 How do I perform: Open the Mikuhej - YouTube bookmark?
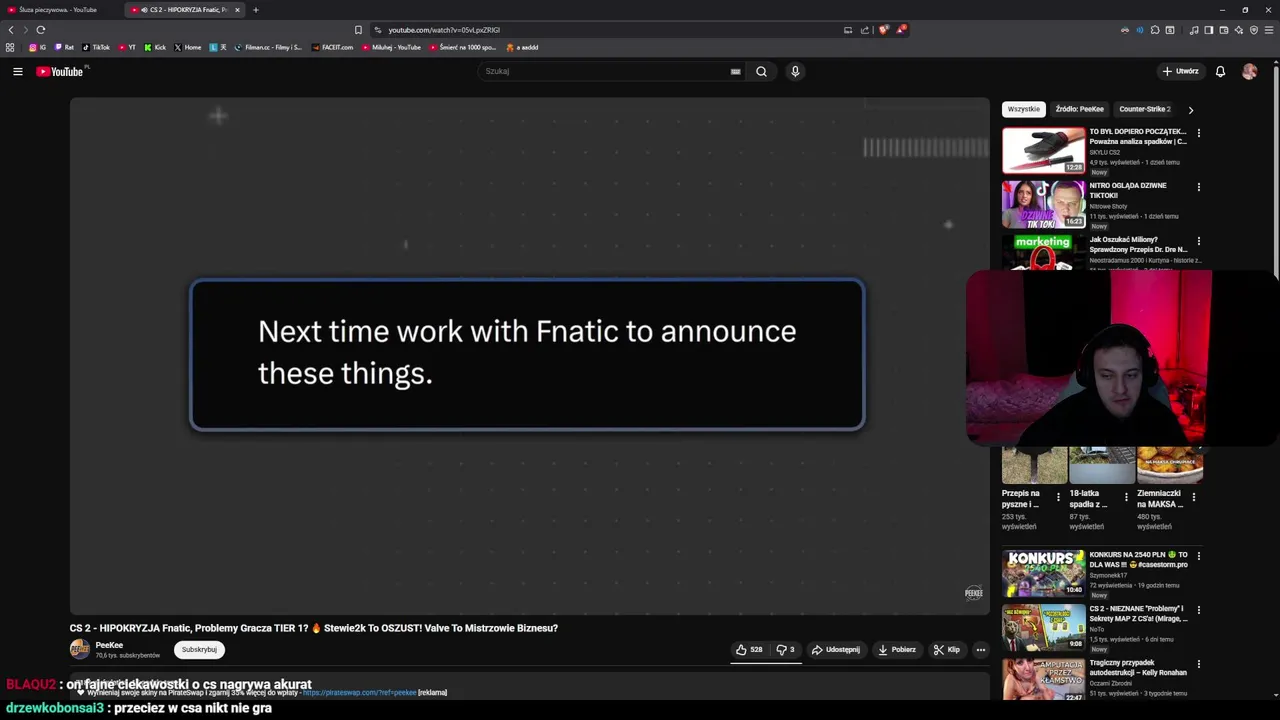pyautogui.click(x=392, y=47)
